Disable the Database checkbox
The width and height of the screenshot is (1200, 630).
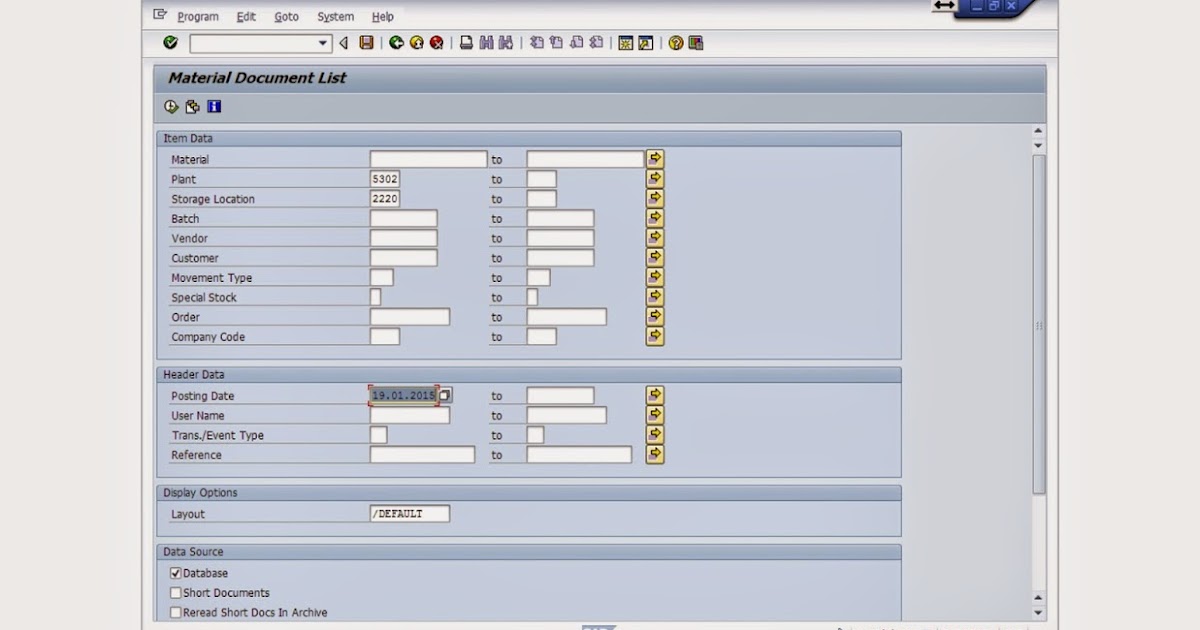[176, 572]
